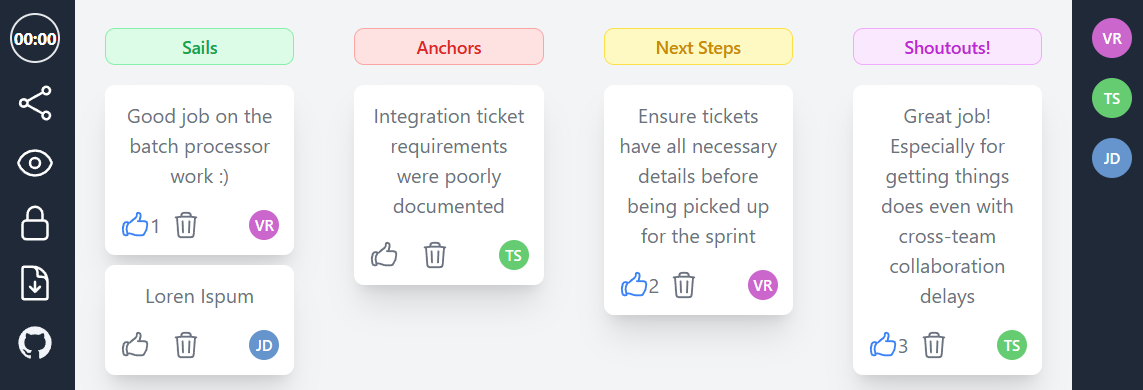
Task: Delete the Loren Ispum card
Action: click(186, 344)
